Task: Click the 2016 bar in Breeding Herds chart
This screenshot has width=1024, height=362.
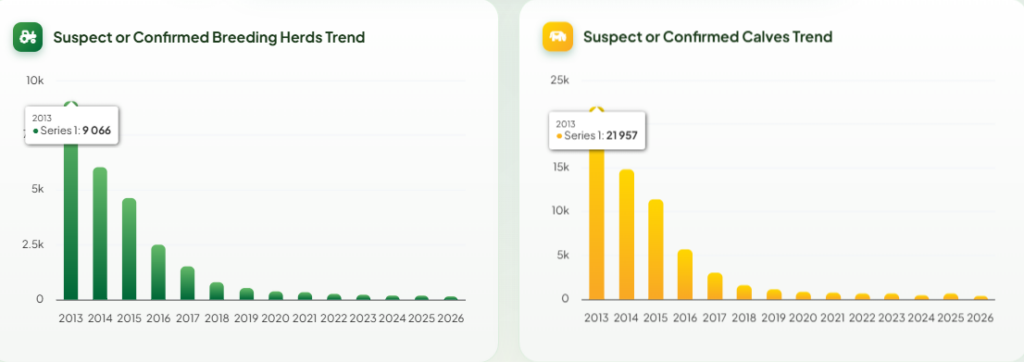Action: pyautogui.click(x=159, y=272)
